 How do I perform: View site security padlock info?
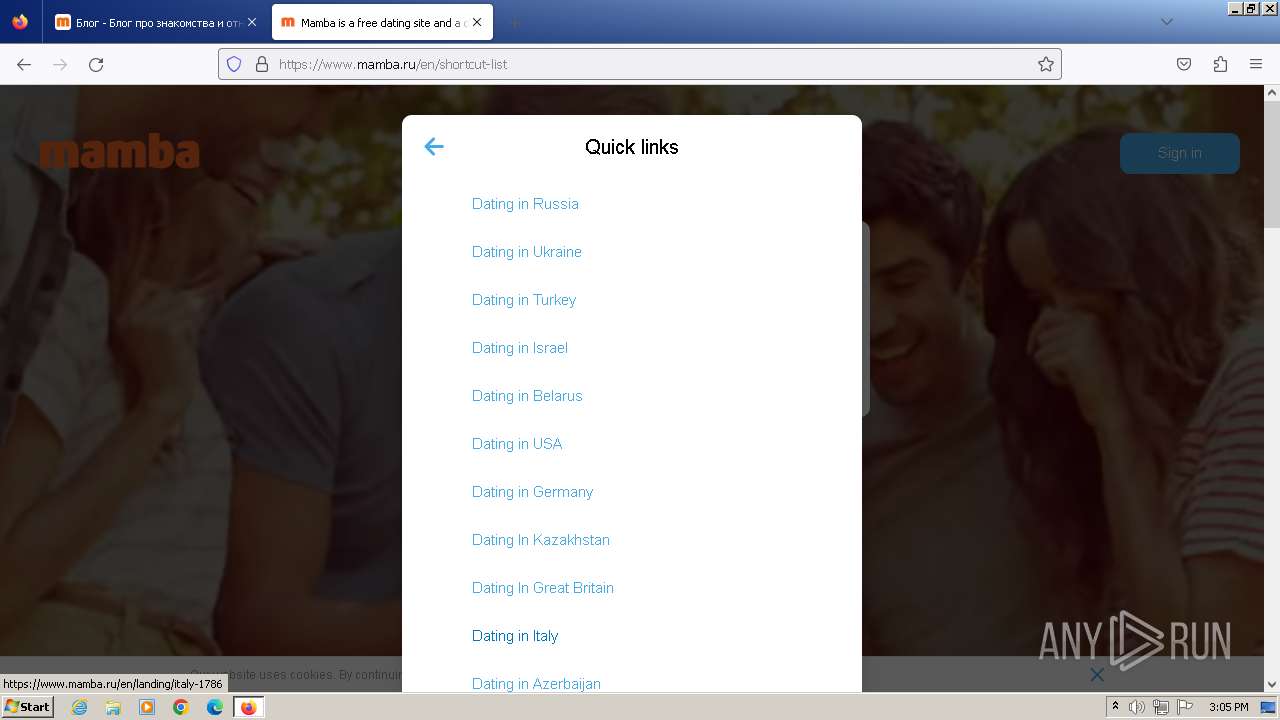coord(262,64)
